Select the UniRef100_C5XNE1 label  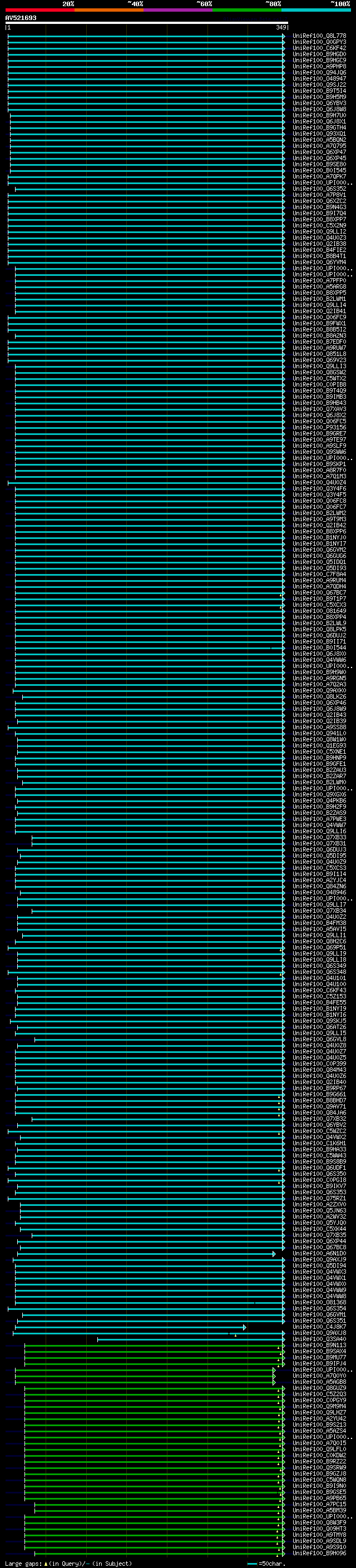tap(319, 751)
